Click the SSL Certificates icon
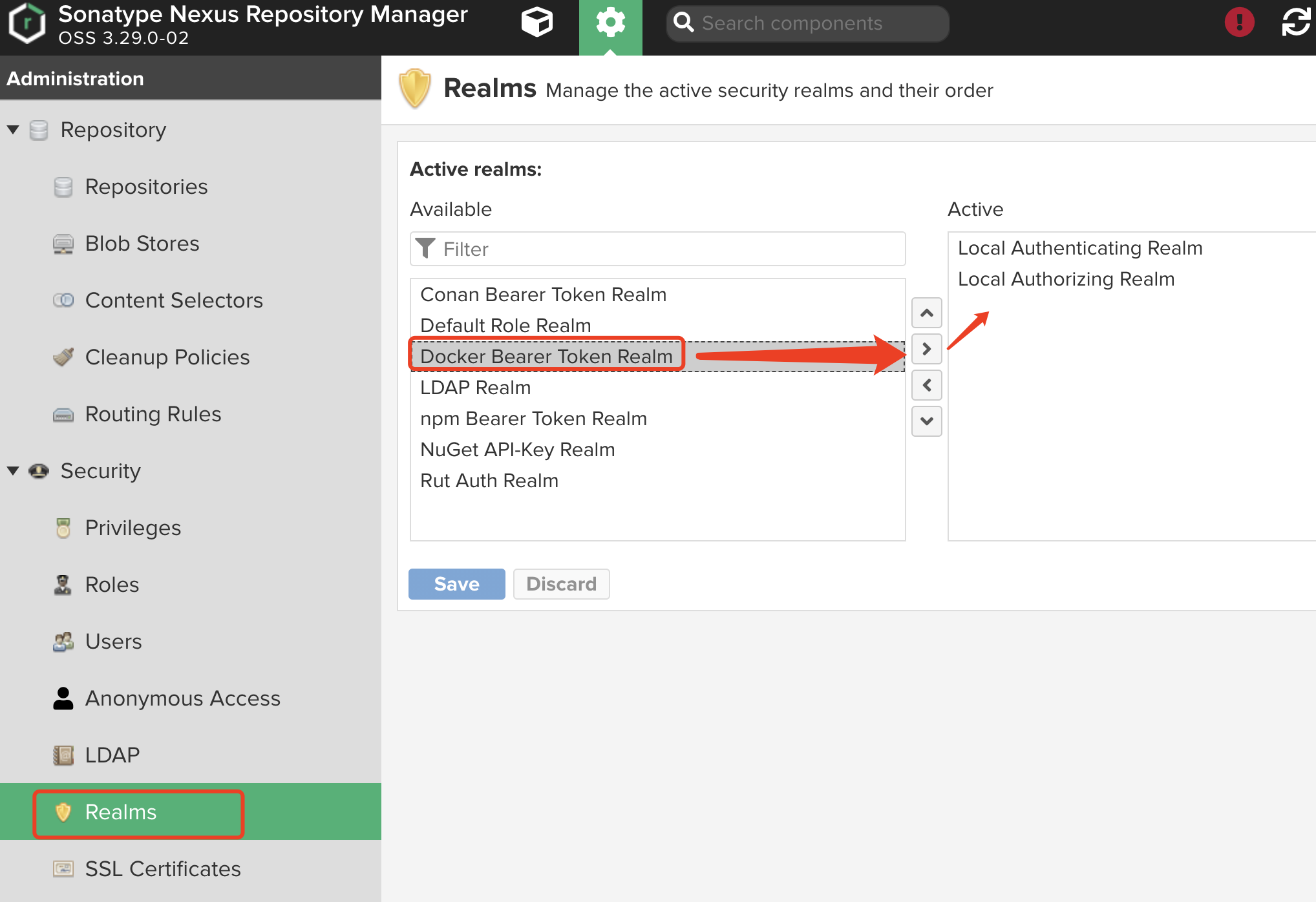Screen dimensions: 1316x902 click(63, 869)
